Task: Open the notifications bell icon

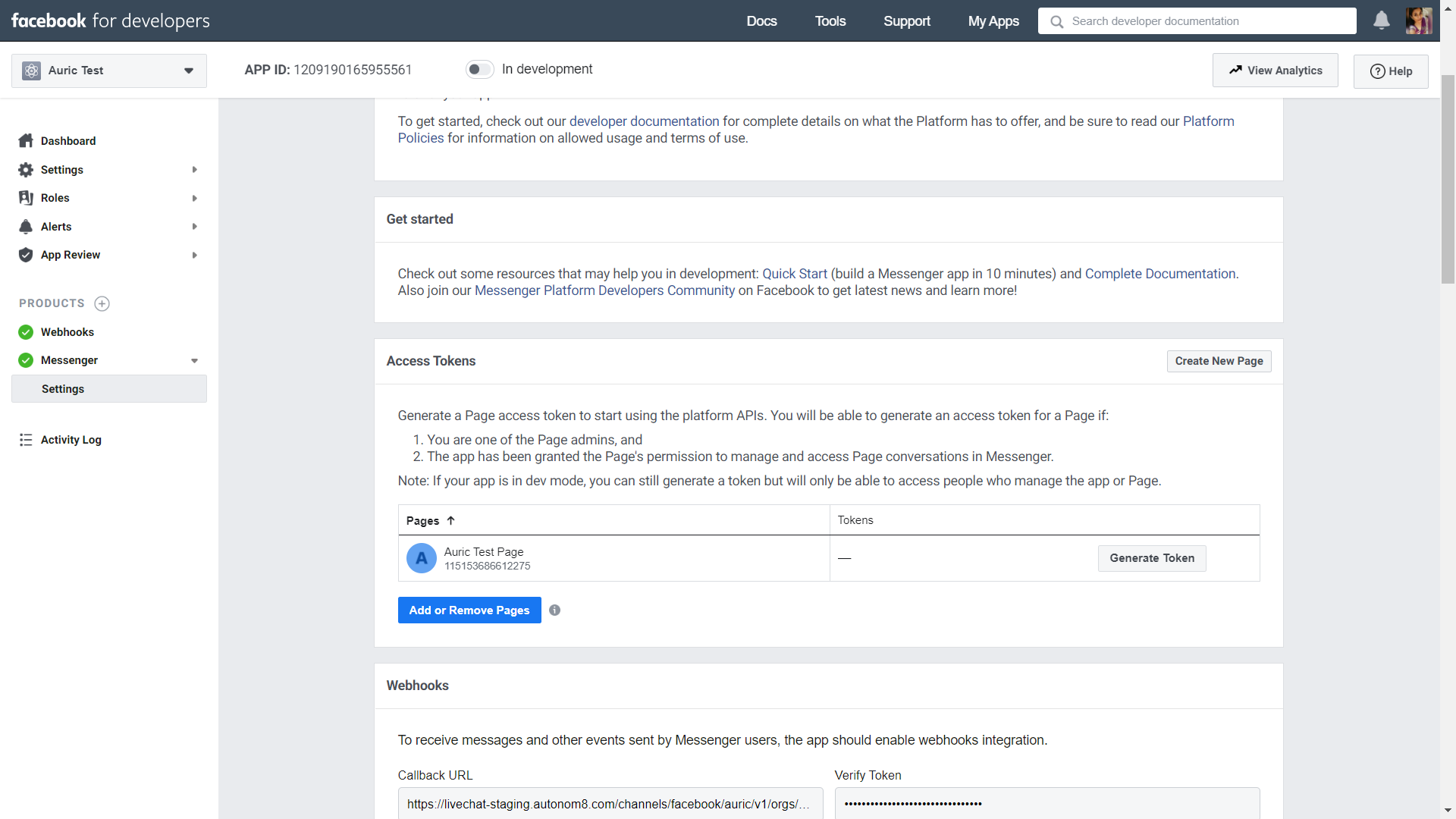Action: [1382, 20]
